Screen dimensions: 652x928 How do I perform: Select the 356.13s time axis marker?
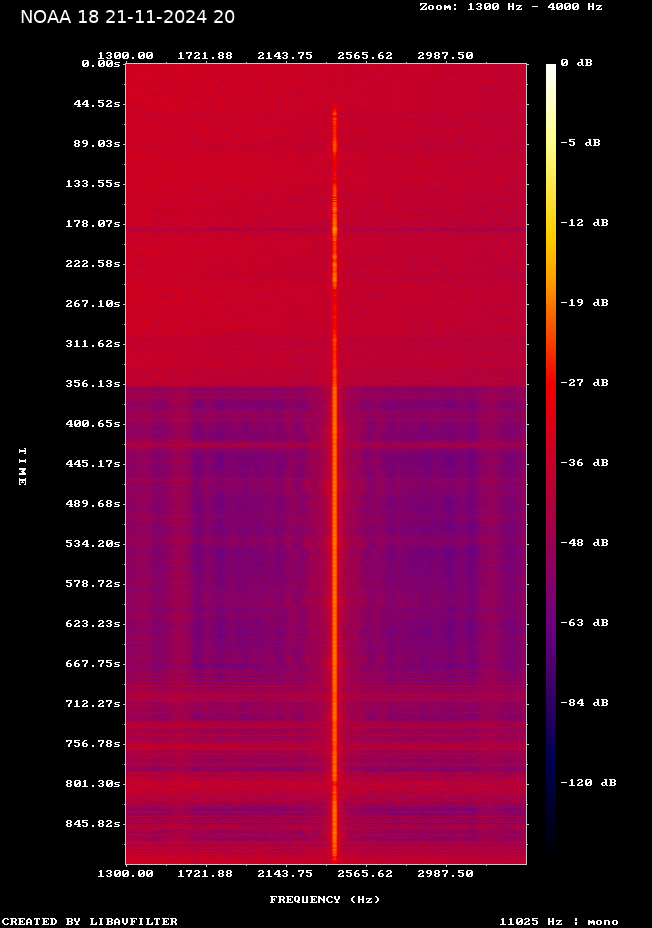pyautogui.click(x=93, y=383)
